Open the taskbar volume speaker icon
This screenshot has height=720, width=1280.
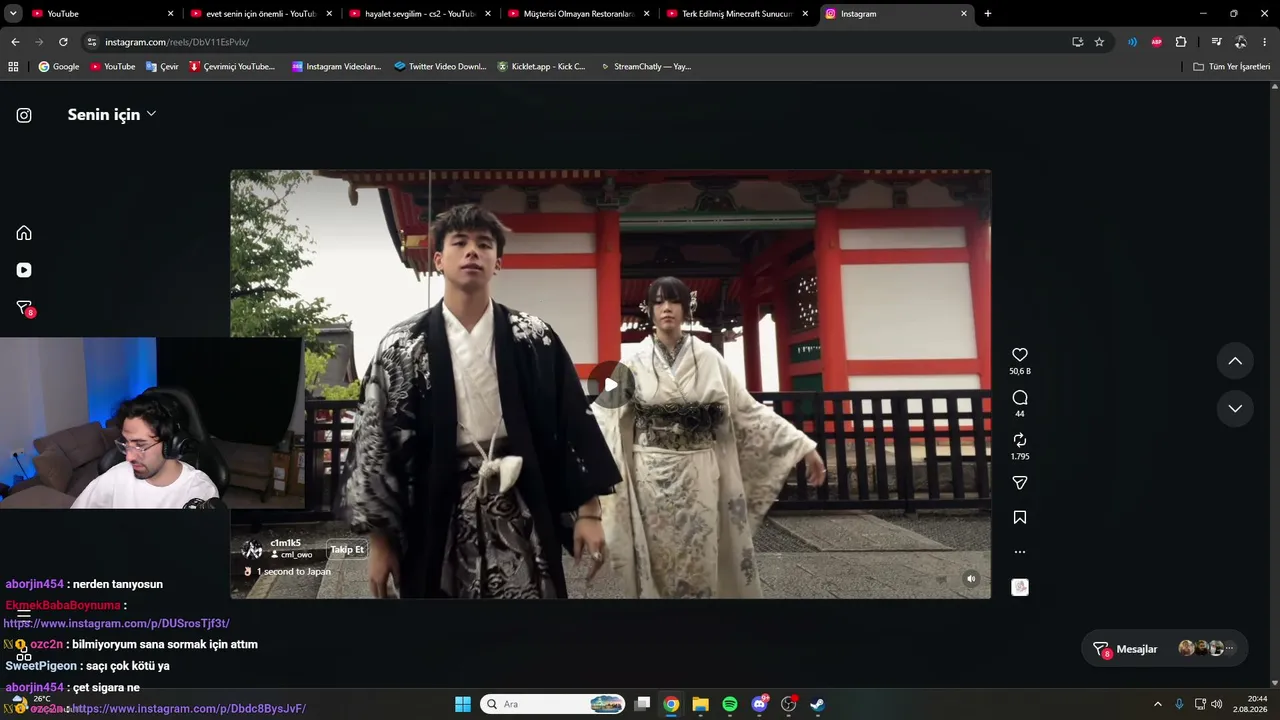tap(1216, 704)
